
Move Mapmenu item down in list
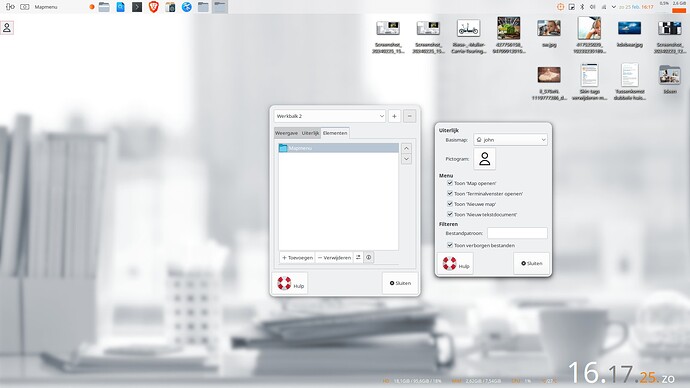pyautogui.click(x=406, y=159)
